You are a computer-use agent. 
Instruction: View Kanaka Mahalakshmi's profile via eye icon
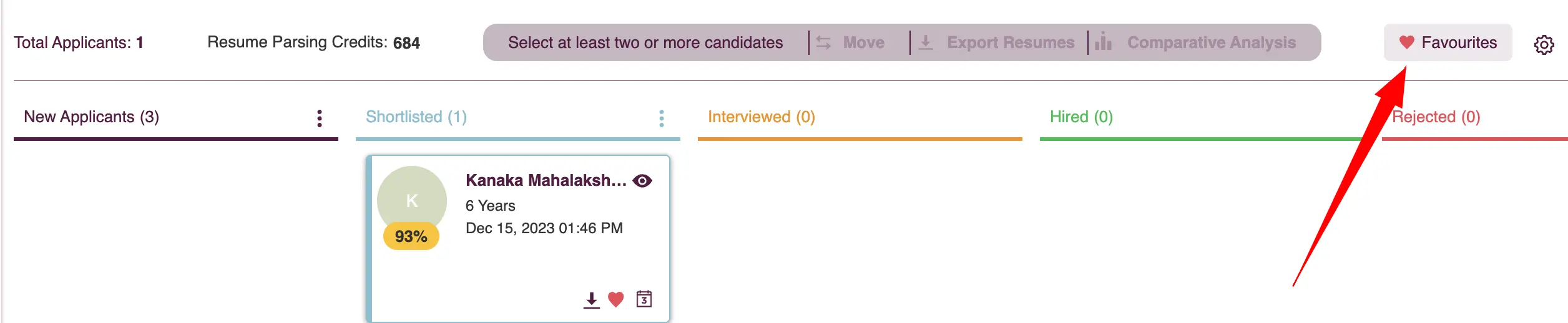642,181
